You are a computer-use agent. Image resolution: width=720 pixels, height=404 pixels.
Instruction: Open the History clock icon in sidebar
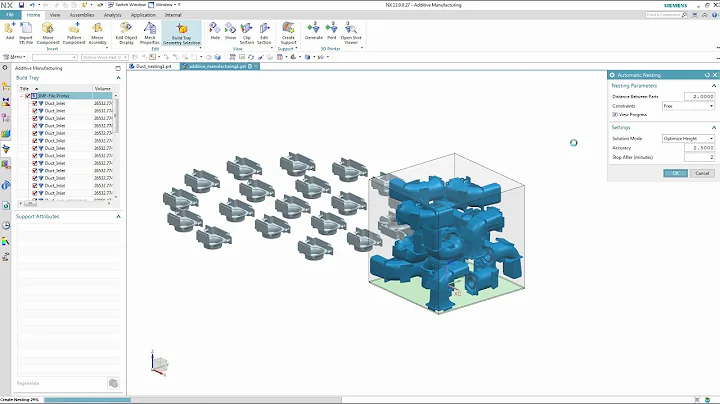[6, 225]
